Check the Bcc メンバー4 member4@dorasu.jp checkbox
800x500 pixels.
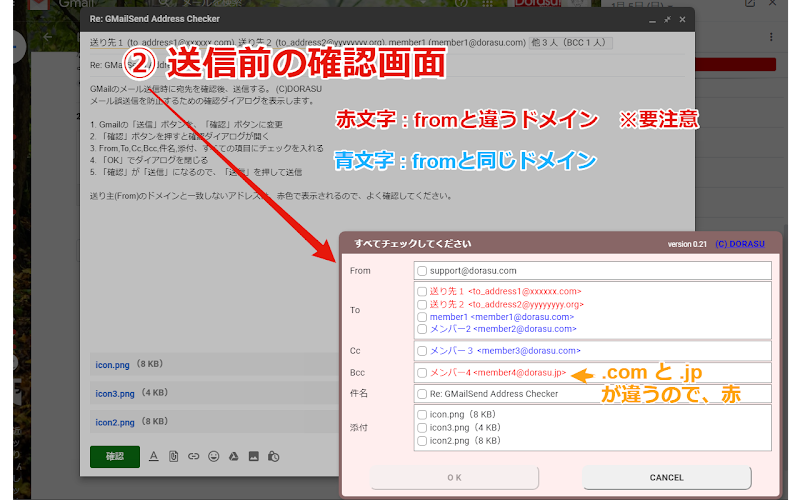click(422, 373)
